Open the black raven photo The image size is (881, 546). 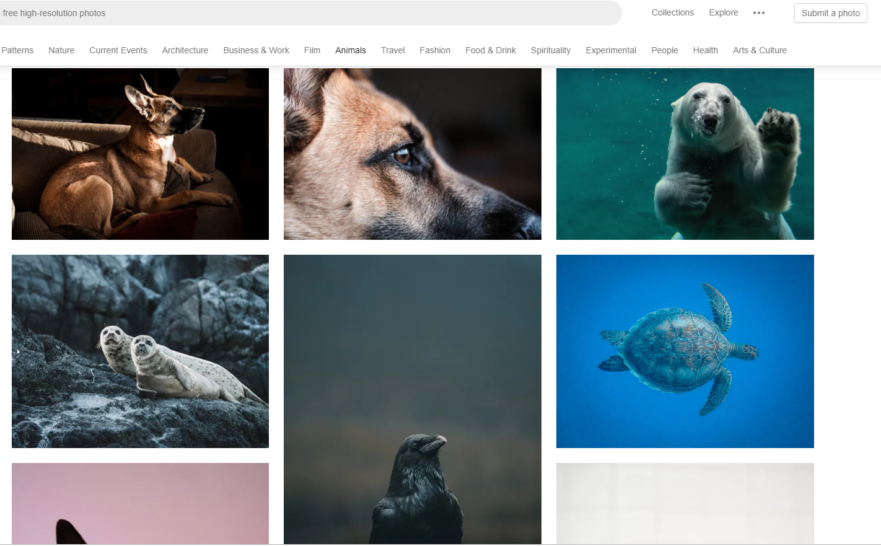(x=412, y=399)
